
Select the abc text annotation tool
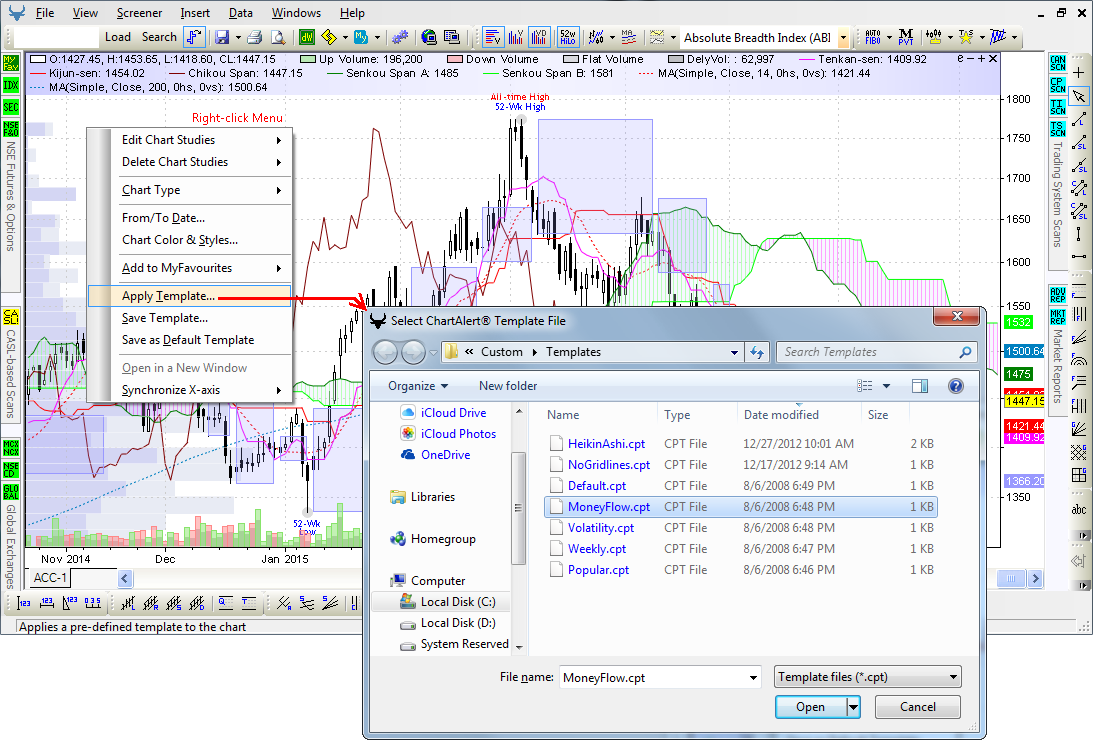click(1079, 509)
